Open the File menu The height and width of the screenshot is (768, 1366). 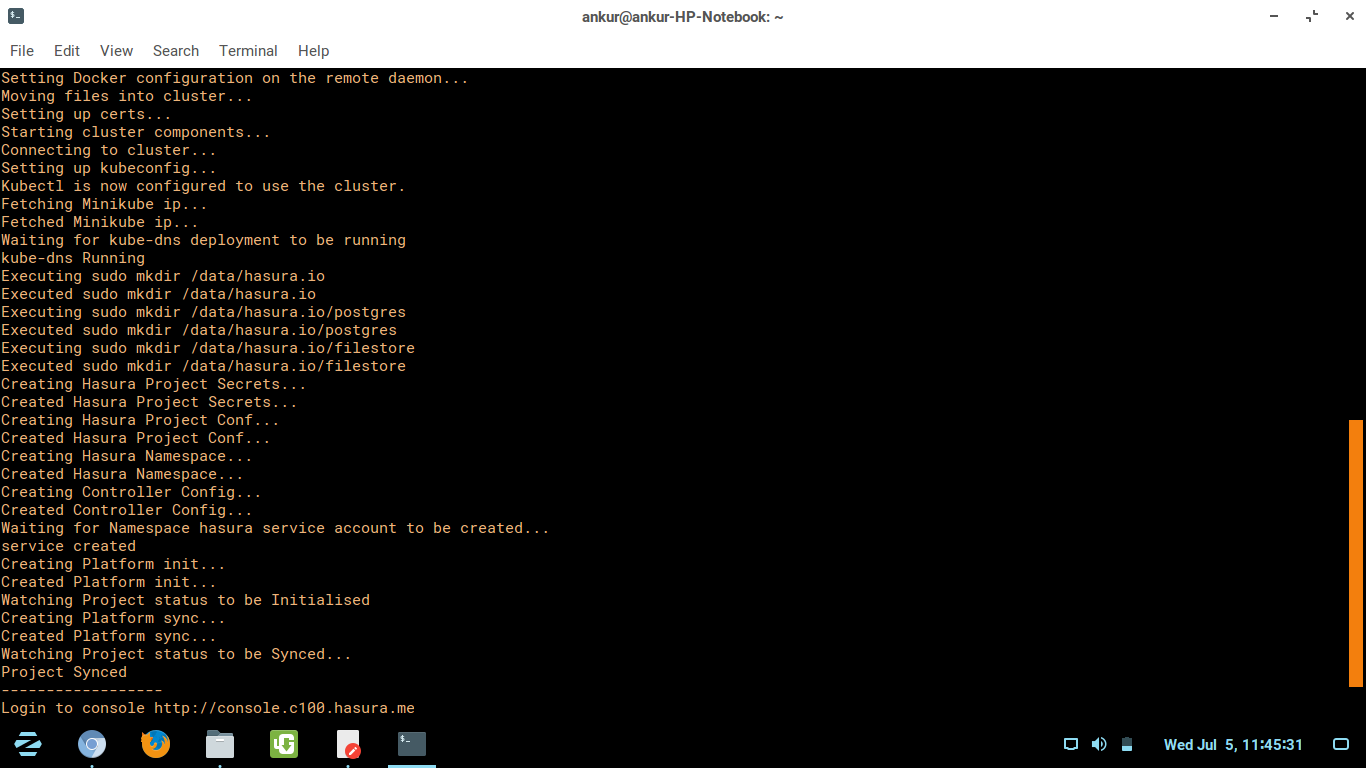click(22, 51)
